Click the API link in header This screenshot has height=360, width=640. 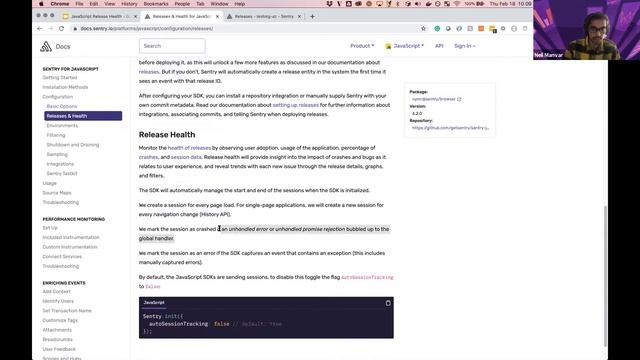(439, 46)
